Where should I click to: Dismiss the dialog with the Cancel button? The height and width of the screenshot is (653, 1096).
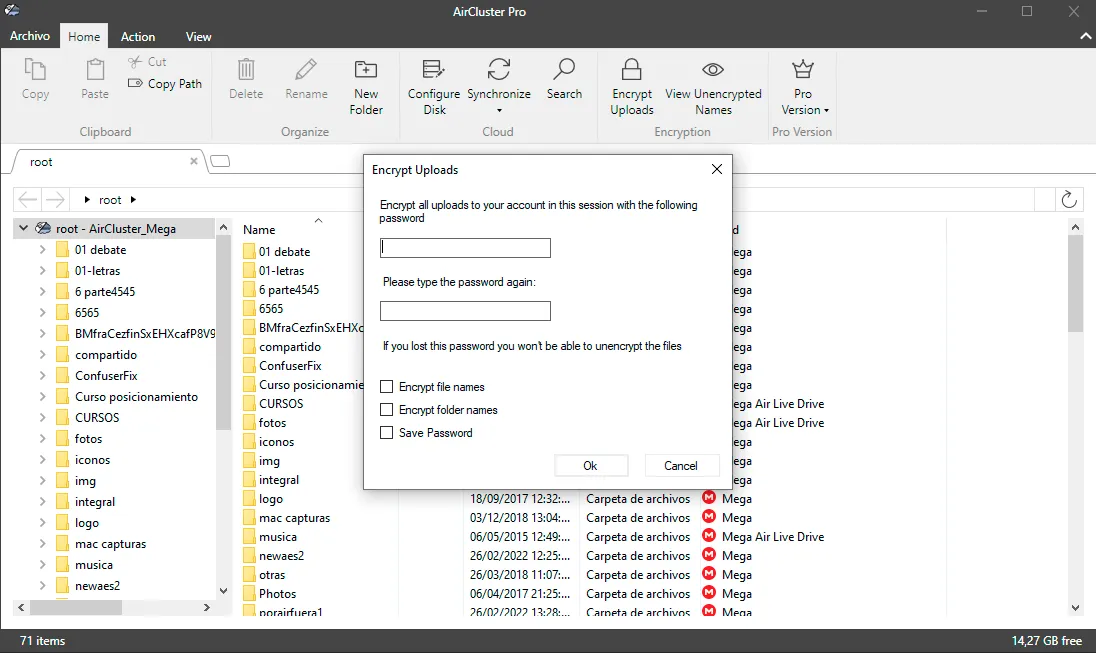click(681, 466)
